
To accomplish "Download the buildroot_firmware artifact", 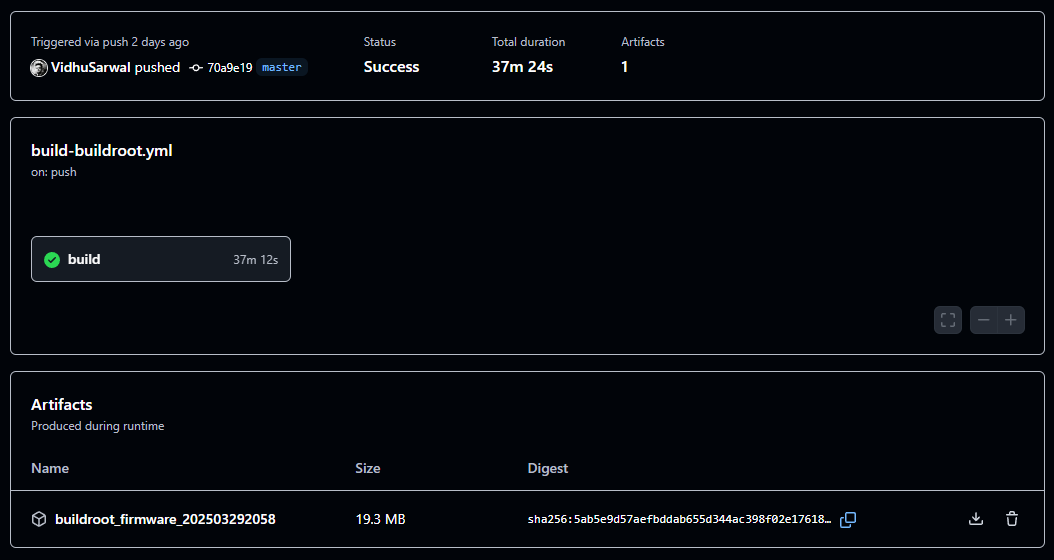I will pyautogui.click(x=976, y=519).
